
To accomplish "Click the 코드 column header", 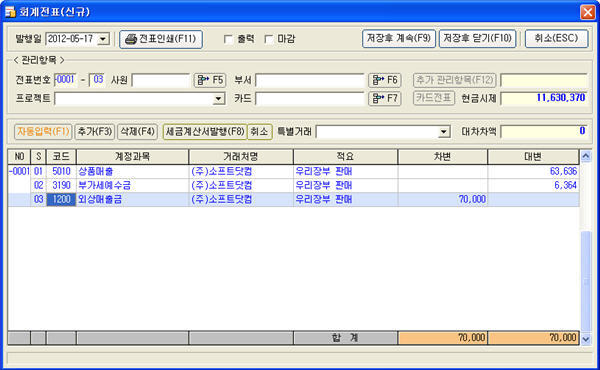I will pyautogui.click(x=61, y=157).
